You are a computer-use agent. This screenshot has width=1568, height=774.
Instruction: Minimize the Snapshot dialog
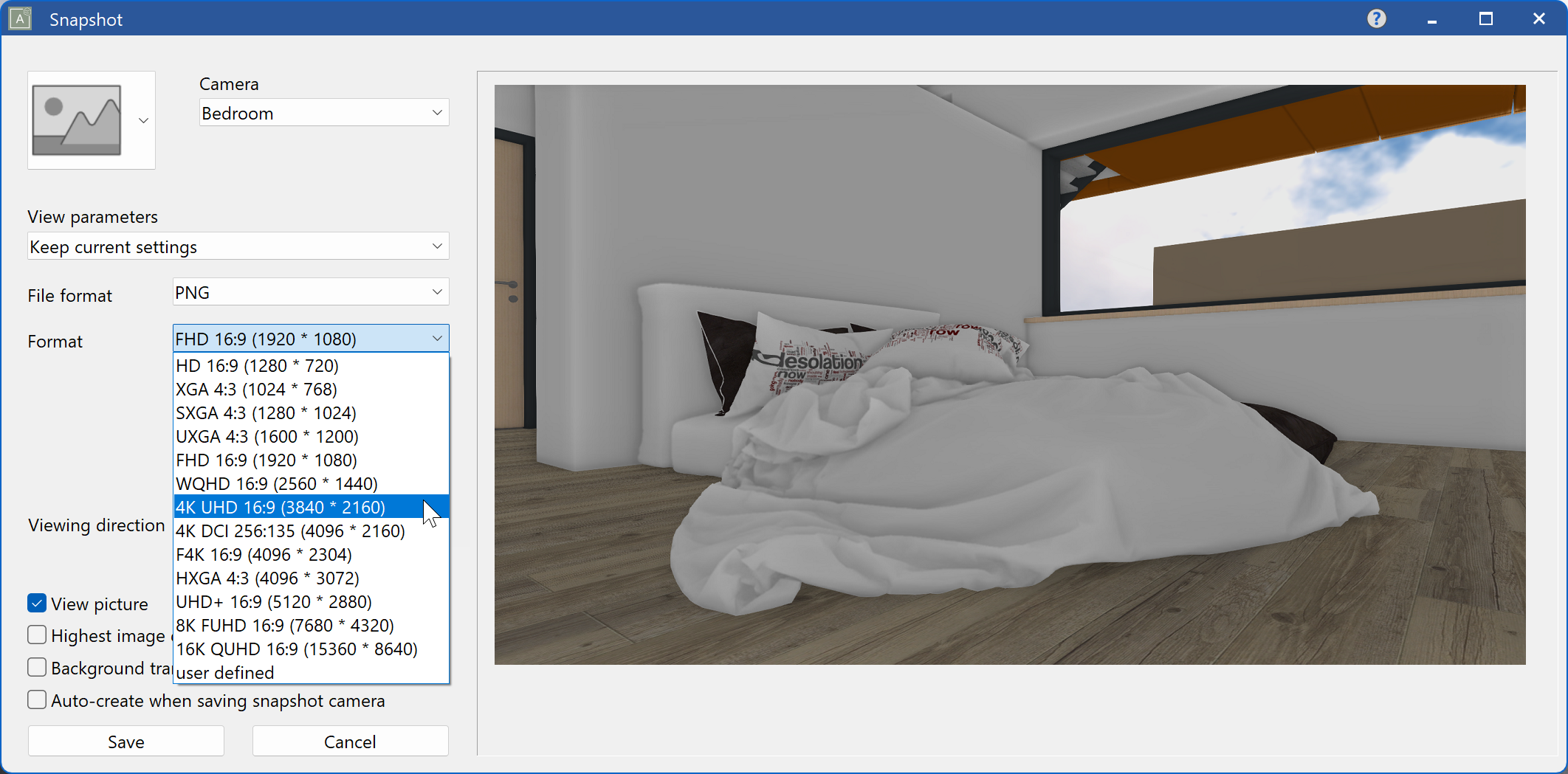(x=1431, y=20)
